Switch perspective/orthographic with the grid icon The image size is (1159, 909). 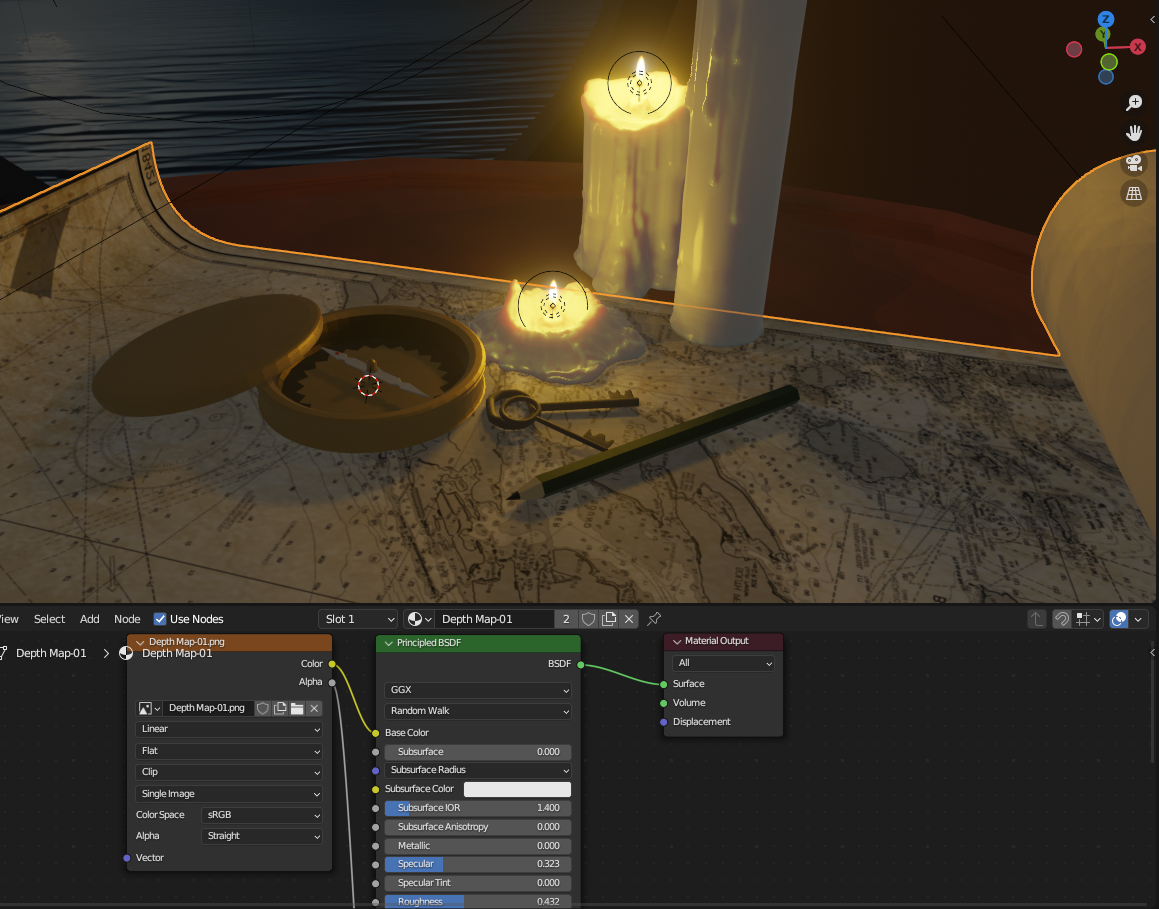click(1134, 194)
